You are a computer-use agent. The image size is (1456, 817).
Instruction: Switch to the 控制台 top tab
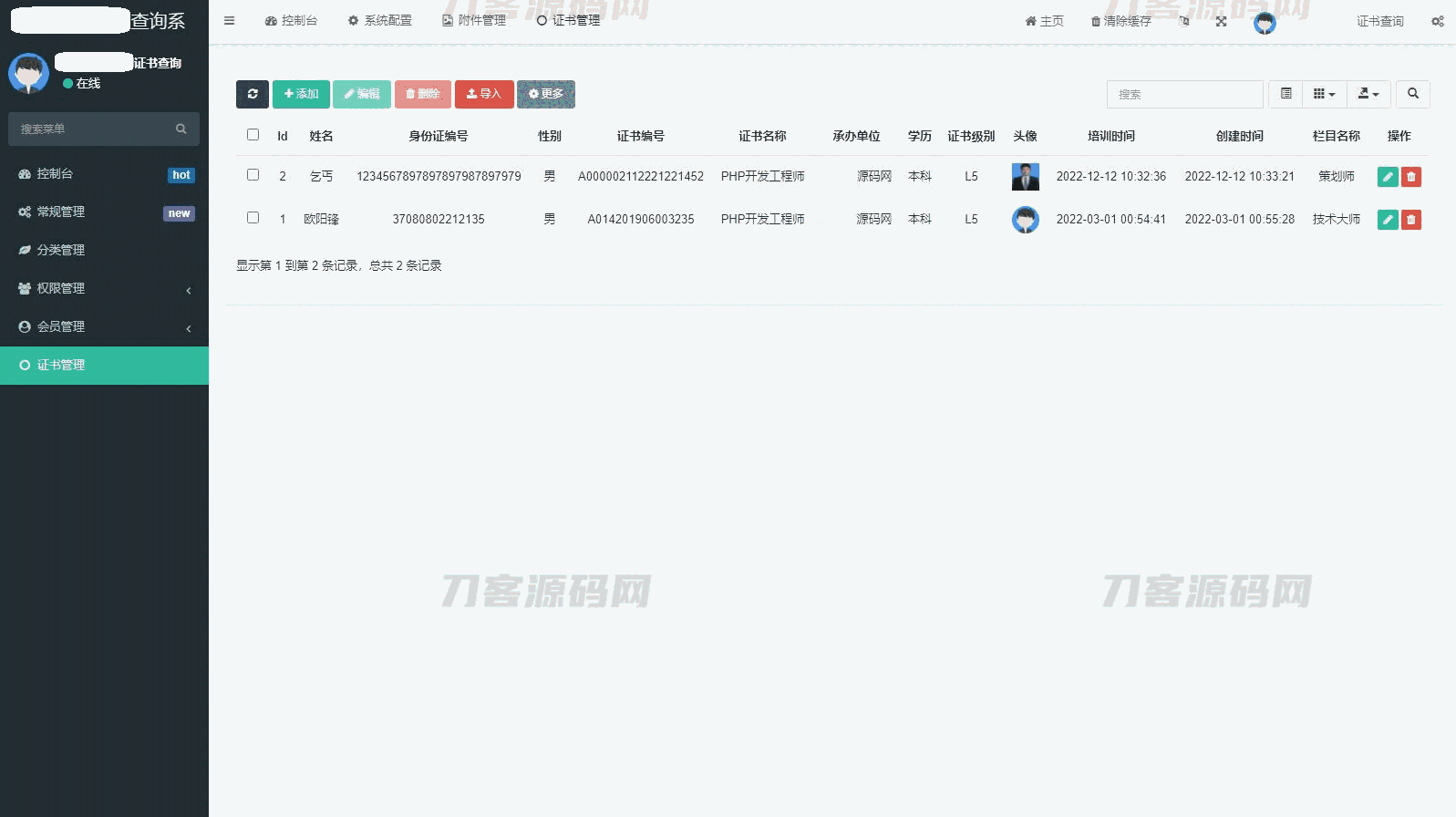click(x=292, y=21)
